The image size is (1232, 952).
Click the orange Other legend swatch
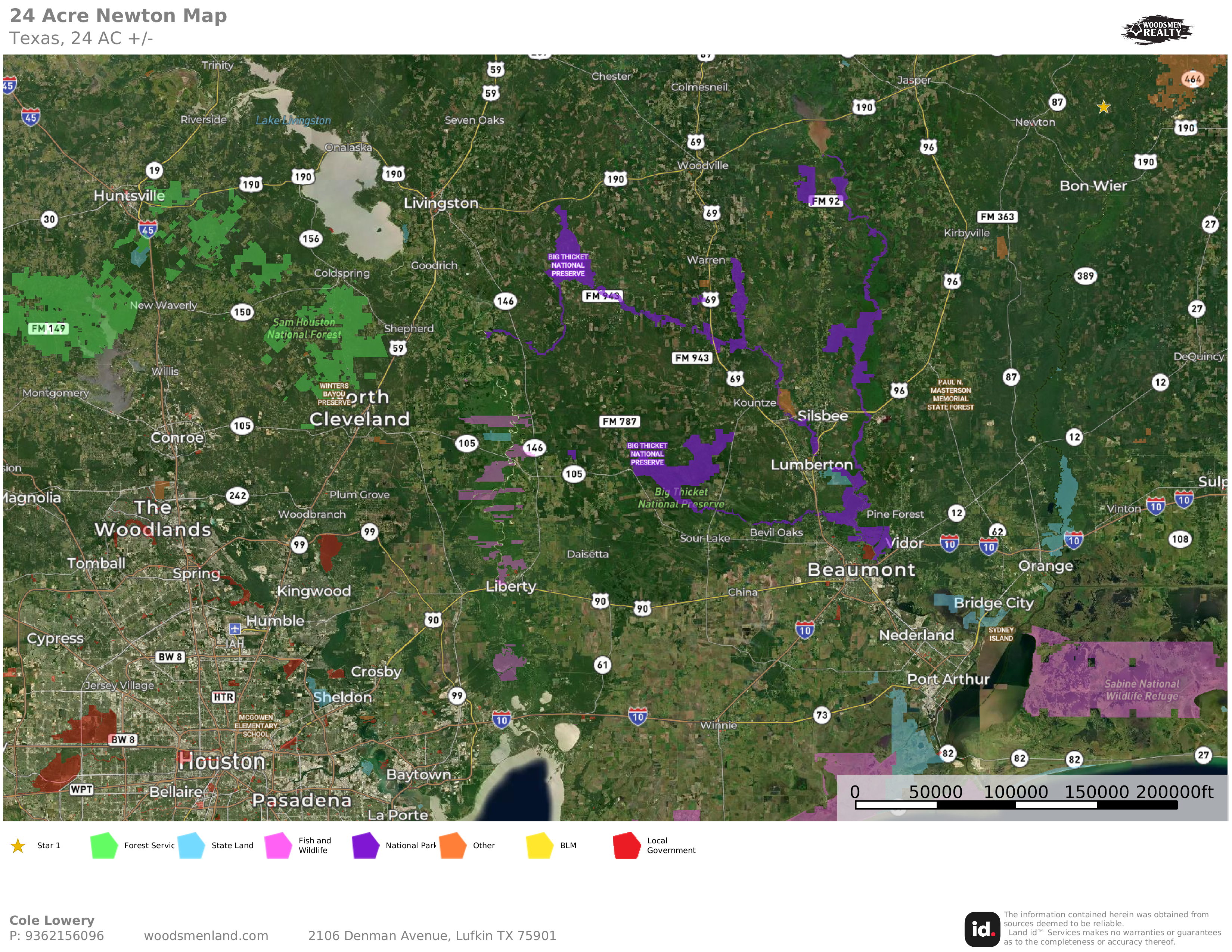pos(452,845)
